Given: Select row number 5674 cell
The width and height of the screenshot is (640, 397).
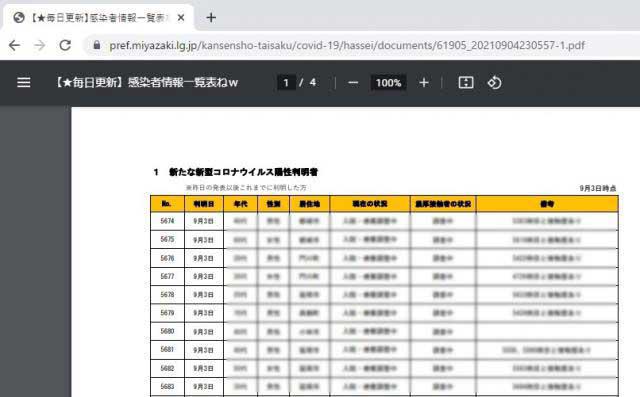Looking at the screenshot, I should (x=167, y=221).
